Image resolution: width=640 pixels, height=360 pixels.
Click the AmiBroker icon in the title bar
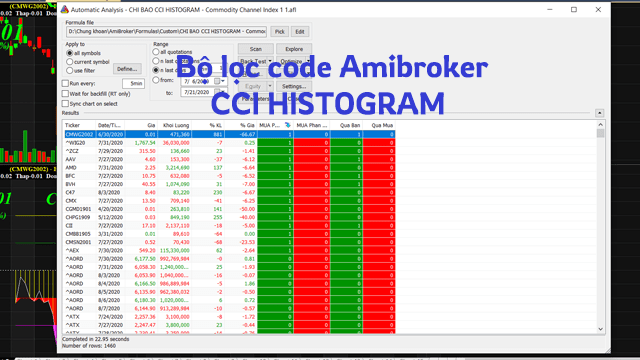pyautogui.click(x=64, y=9)
